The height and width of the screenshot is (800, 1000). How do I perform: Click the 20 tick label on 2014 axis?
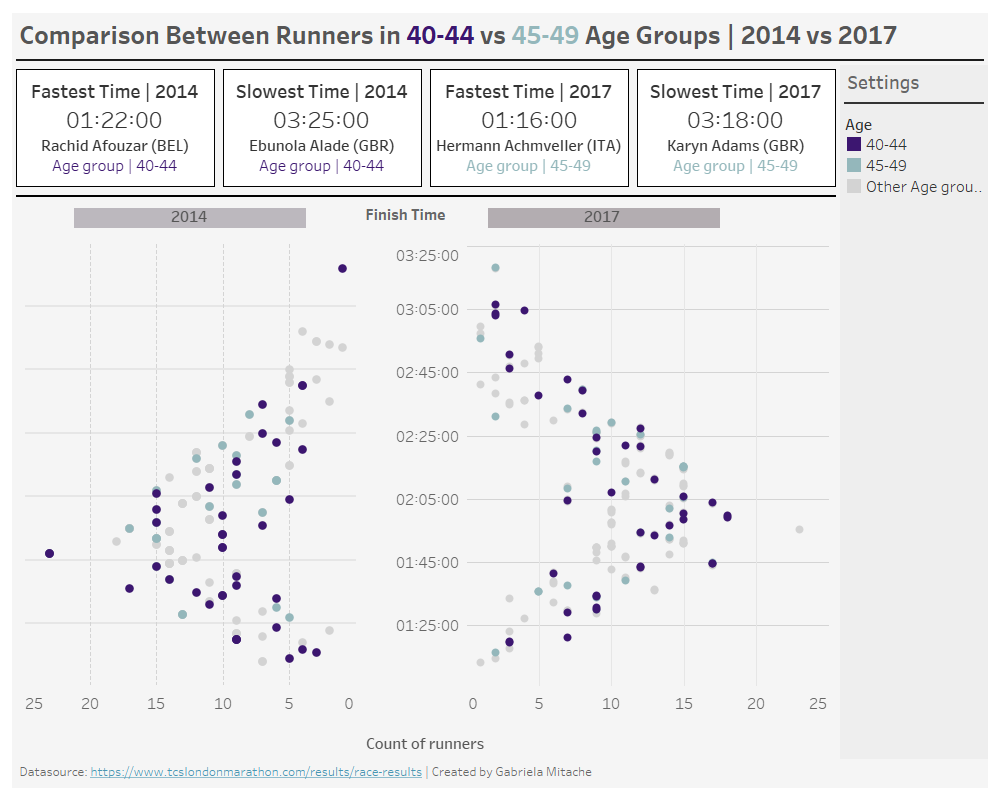pos(90,704)
